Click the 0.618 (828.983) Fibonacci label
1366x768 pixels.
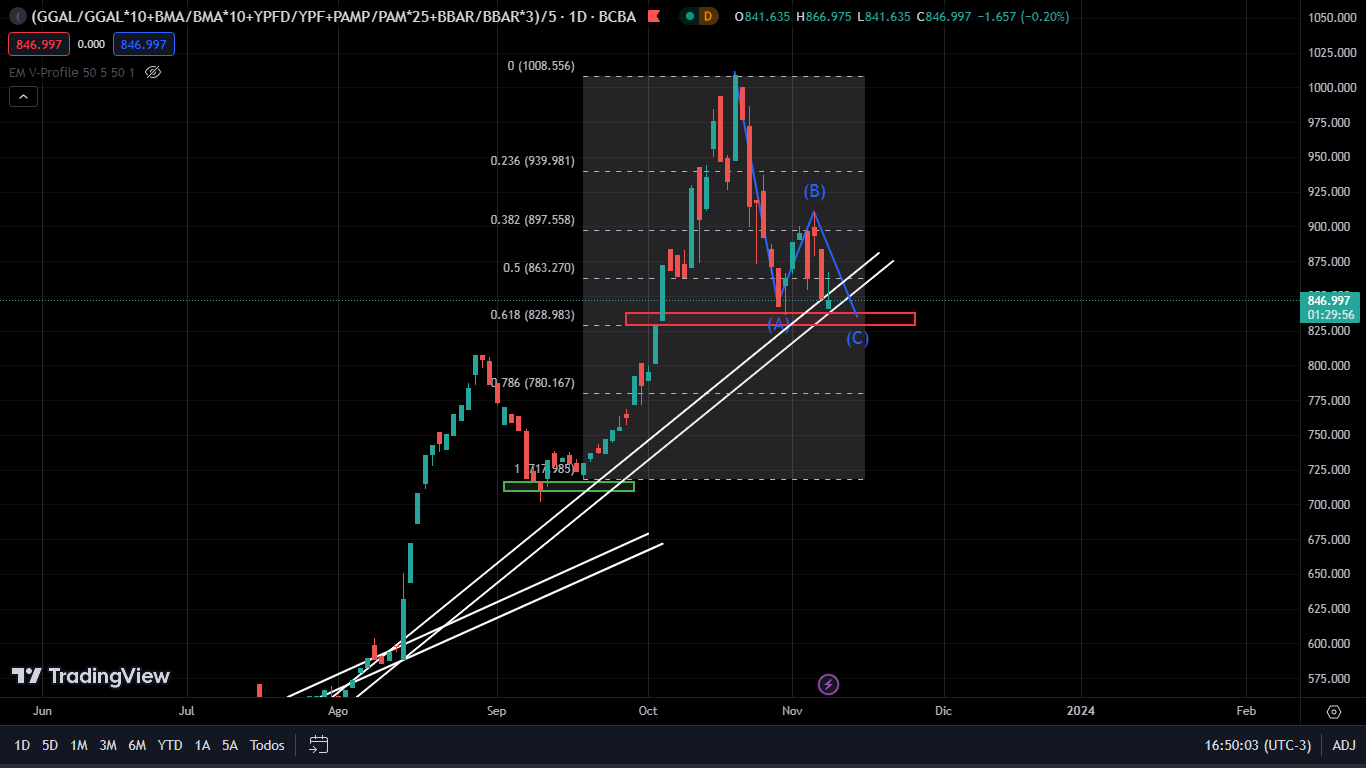[x=533, y=315]
